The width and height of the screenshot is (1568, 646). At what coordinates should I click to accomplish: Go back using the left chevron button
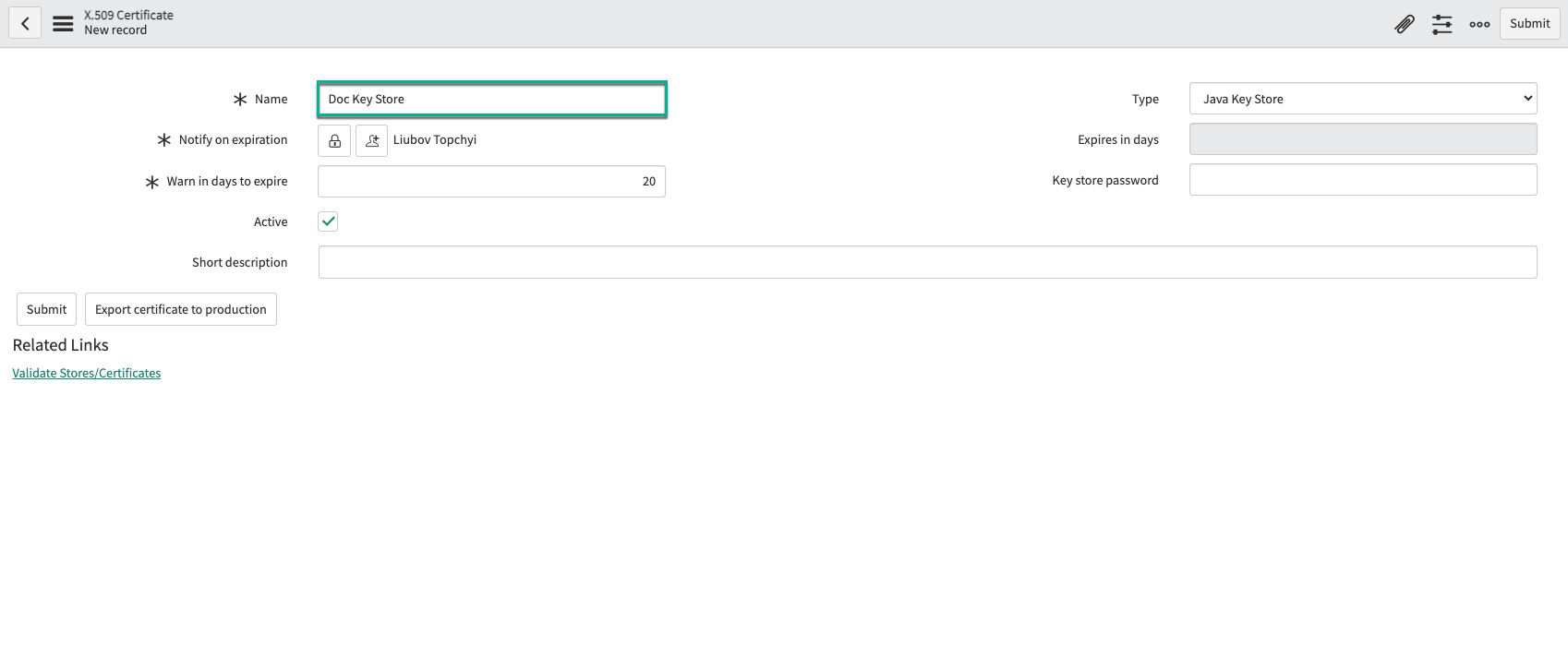(x=25, y=24)
